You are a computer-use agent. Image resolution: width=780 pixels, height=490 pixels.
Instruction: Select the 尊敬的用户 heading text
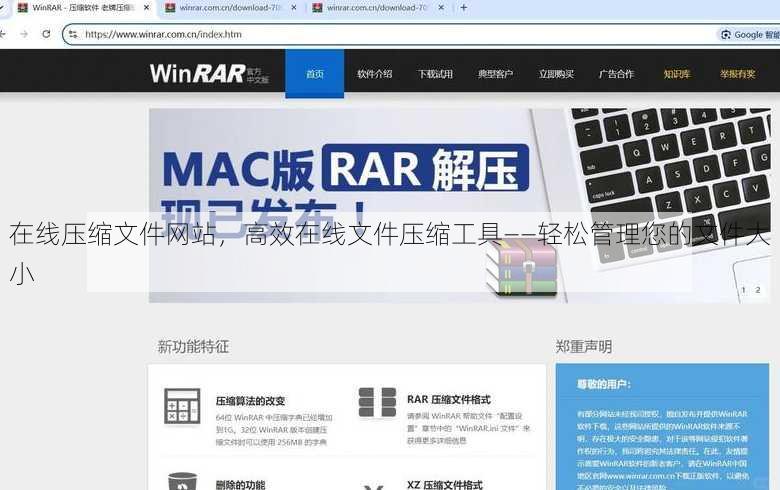coord(604,384)
